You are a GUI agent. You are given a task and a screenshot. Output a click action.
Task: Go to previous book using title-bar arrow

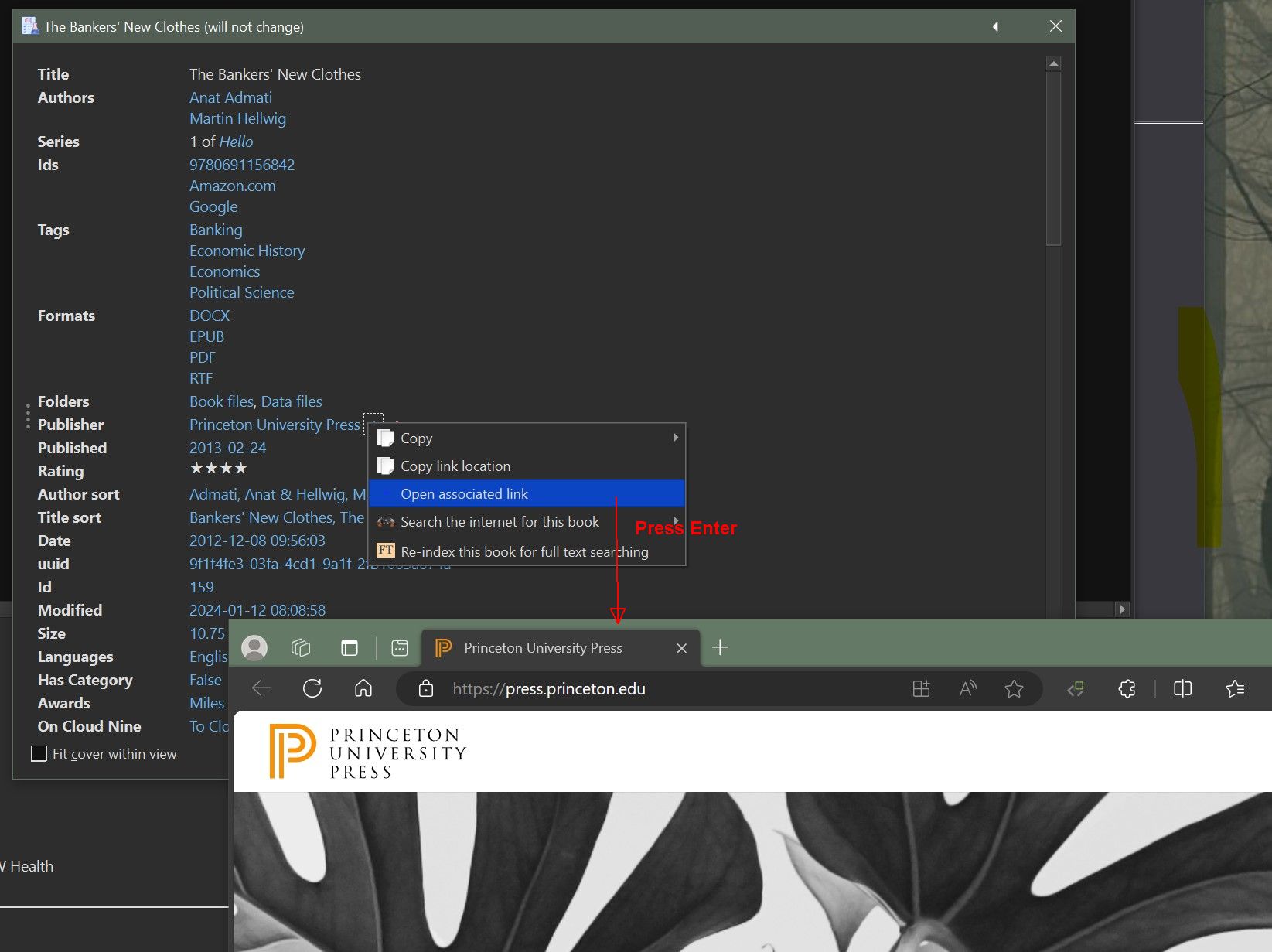(995, 27)
